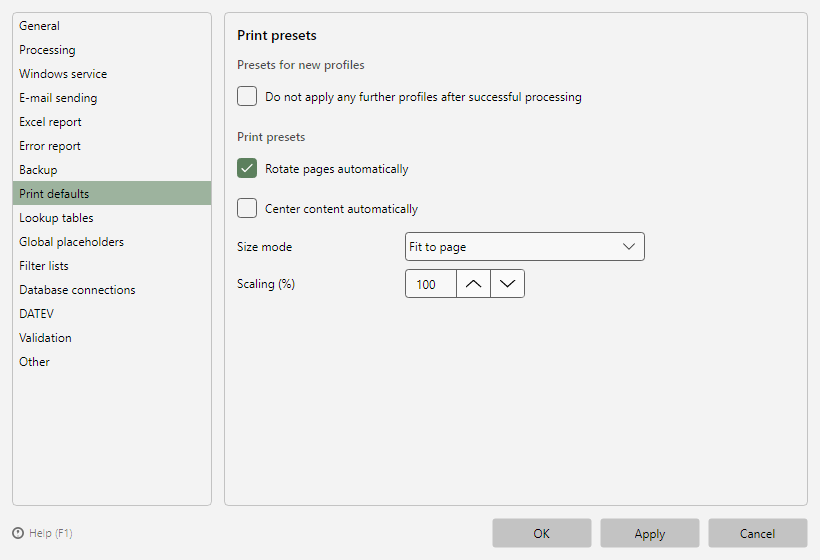Image resolution: width=820 pixels, height=560 pixels.
Task: Select the DATEV category
Action: click(x=112, y=314)
